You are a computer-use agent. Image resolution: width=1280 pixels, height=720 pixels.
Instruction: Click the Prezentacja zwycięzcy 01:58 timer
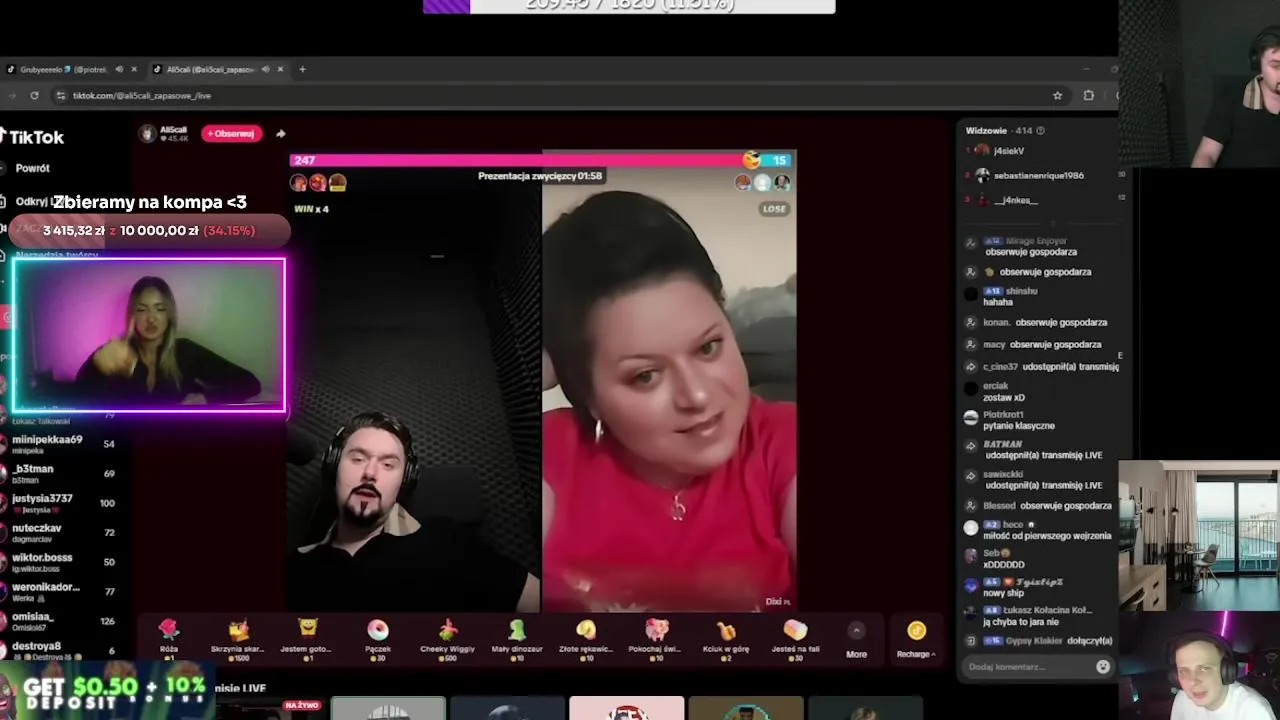(540, 176)
